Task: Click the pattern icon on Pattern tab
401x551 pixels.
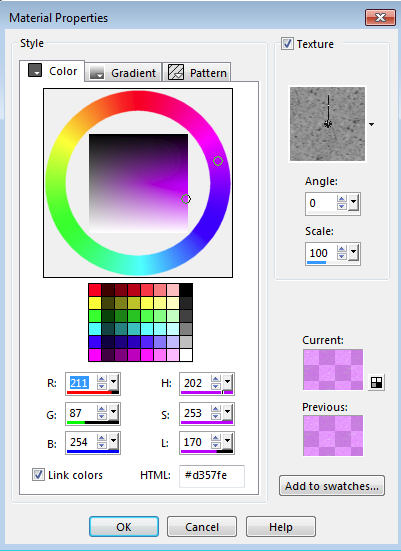Action: [x=176, y=72]
